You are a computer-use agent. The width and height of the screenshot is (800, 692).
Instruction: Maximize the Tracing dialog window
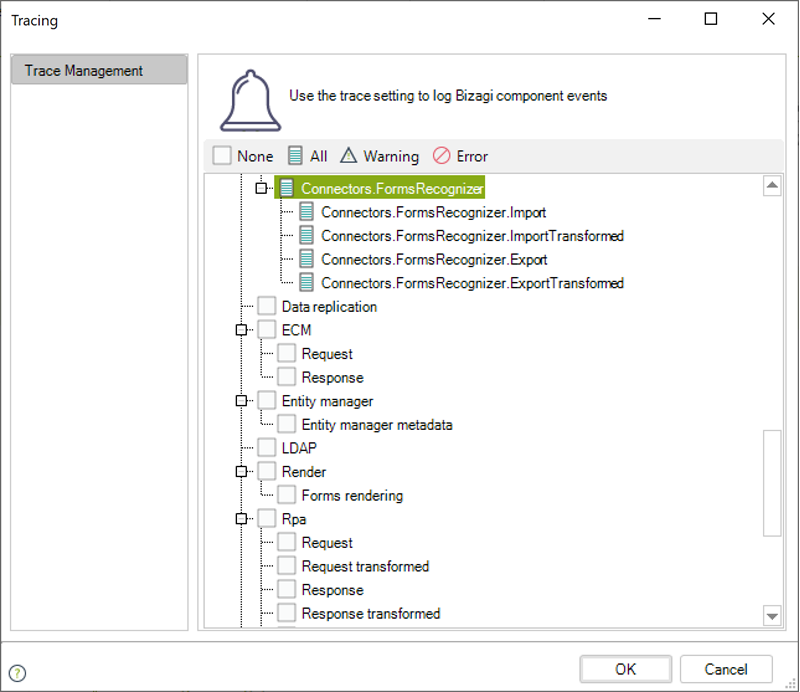click(711, 19)
